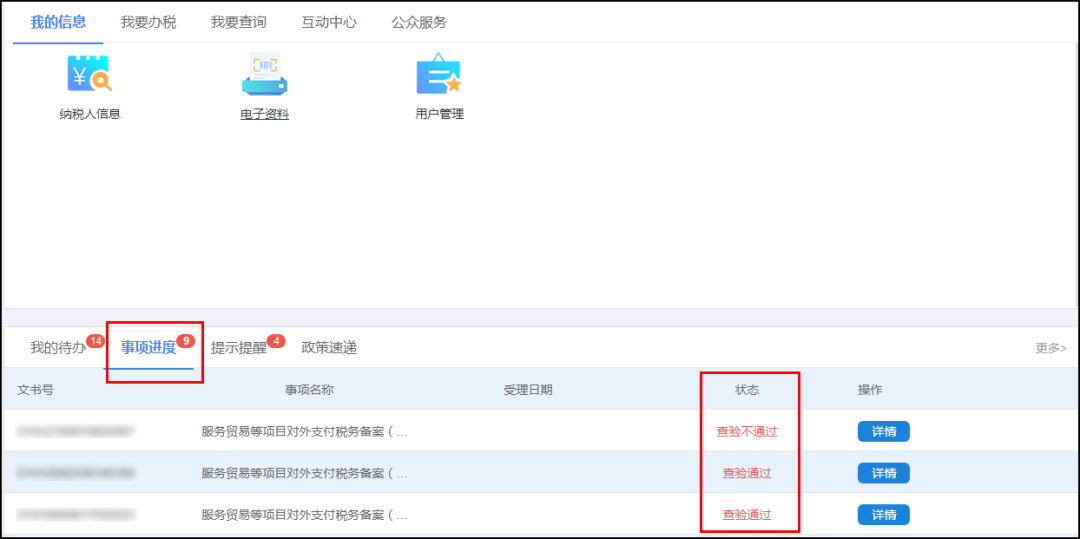Click the 更多> link
The image size is (1080, 539).
(x=1050, y=348)
